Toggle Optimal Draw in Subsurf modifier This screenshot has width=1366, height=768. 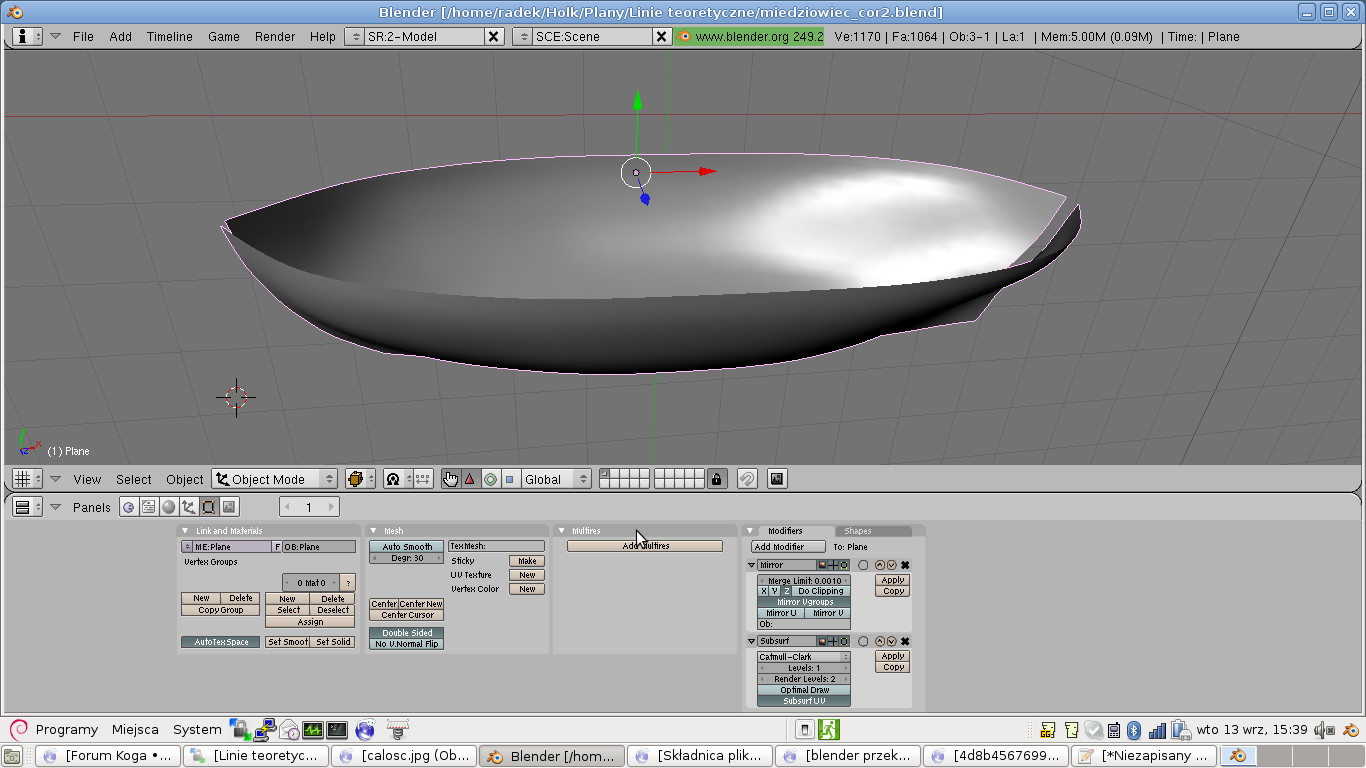coord(804,690)
